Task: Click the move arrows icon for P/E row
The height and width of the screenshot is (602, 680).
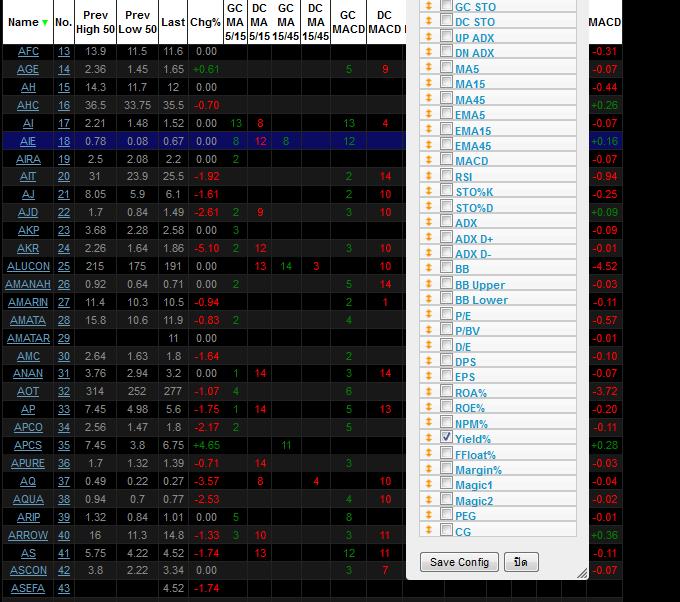Action: click(428, 314)
